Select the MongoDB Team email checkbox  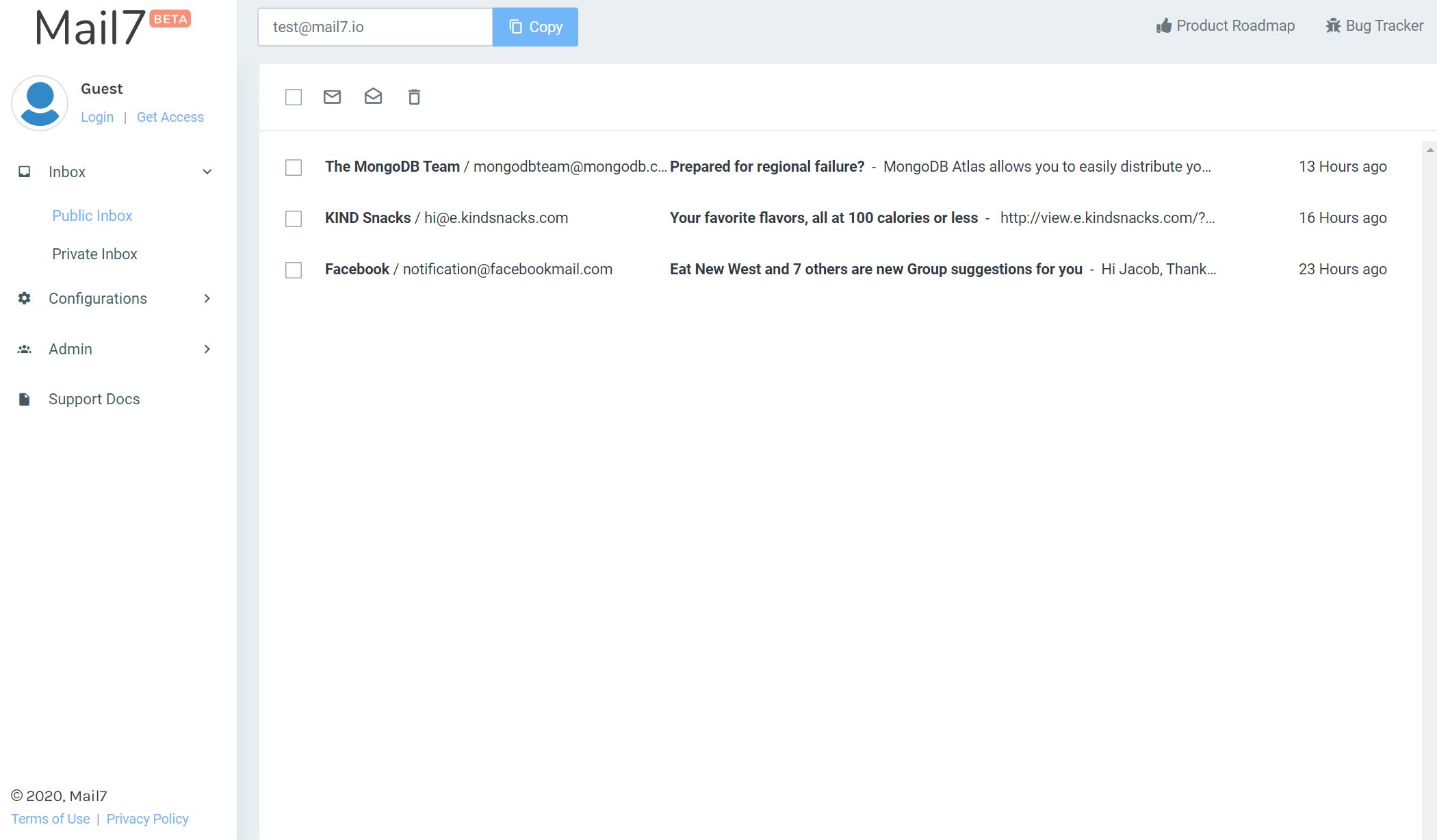click(x=293, y=167)
